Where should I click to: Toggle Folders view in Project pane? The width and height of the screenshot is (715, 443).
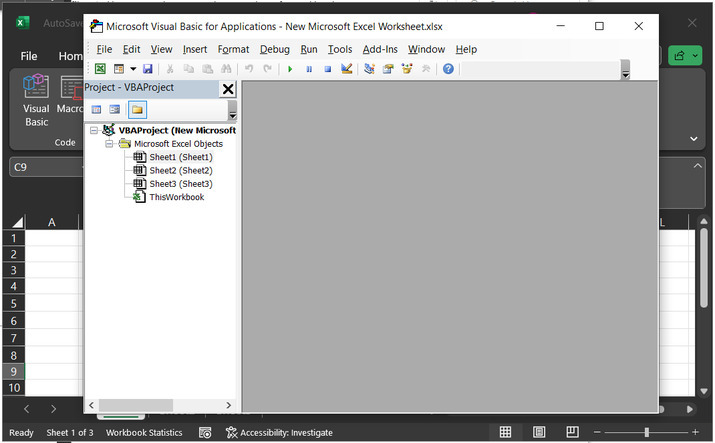coord(137,109)
